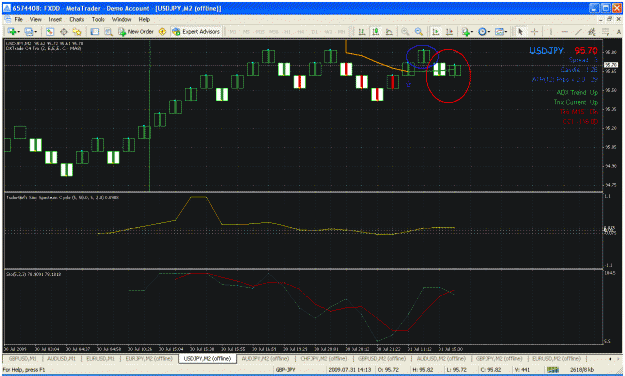This screenshot has width=625, height=376.
Task: Click the ADX Trend Up chart label
Action: click(x=577, y=92)
